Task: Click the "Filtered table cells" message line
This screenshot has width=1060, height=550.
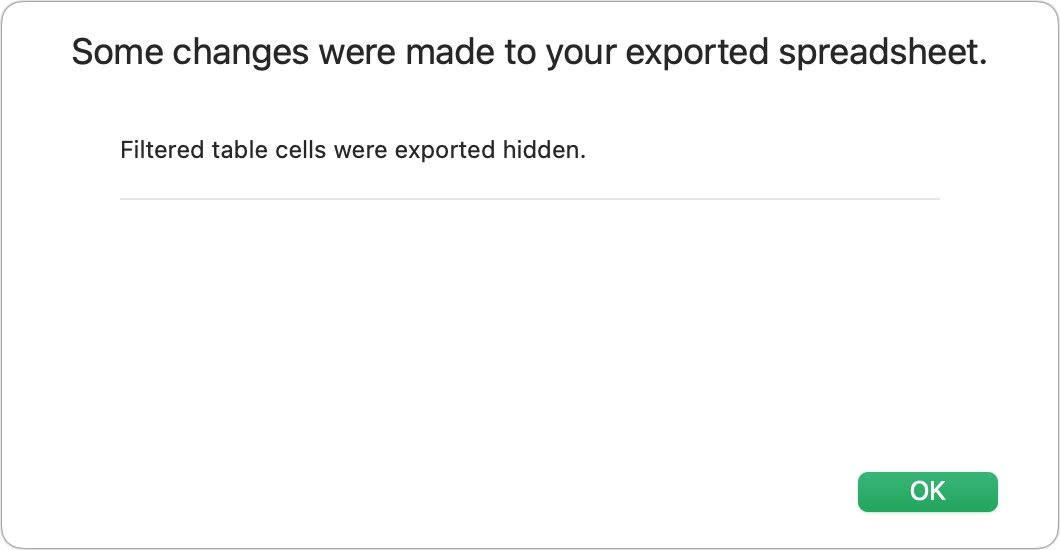Action: pos(352,151)
